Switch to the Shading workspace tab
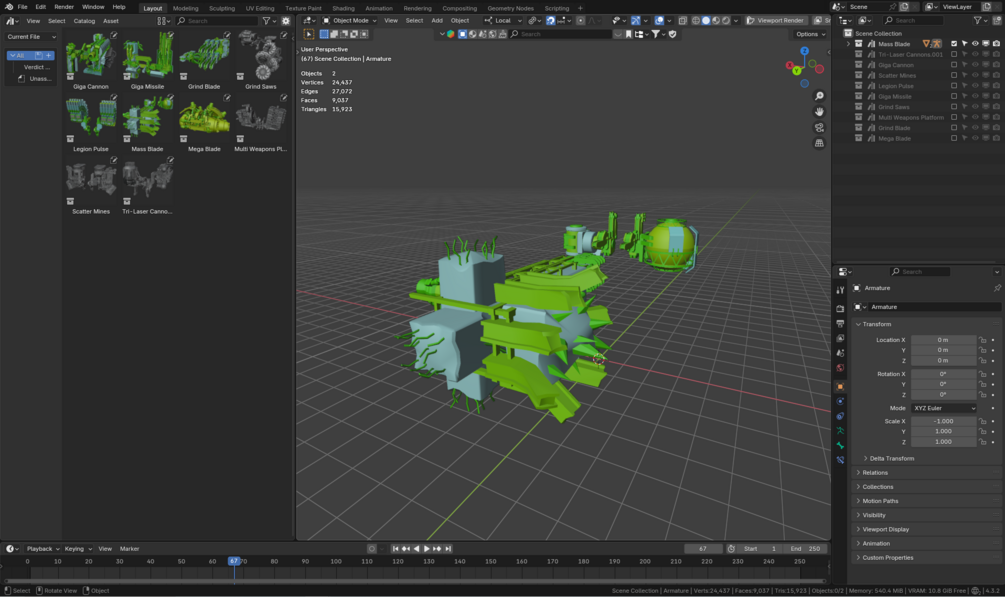 click(343, 8)
